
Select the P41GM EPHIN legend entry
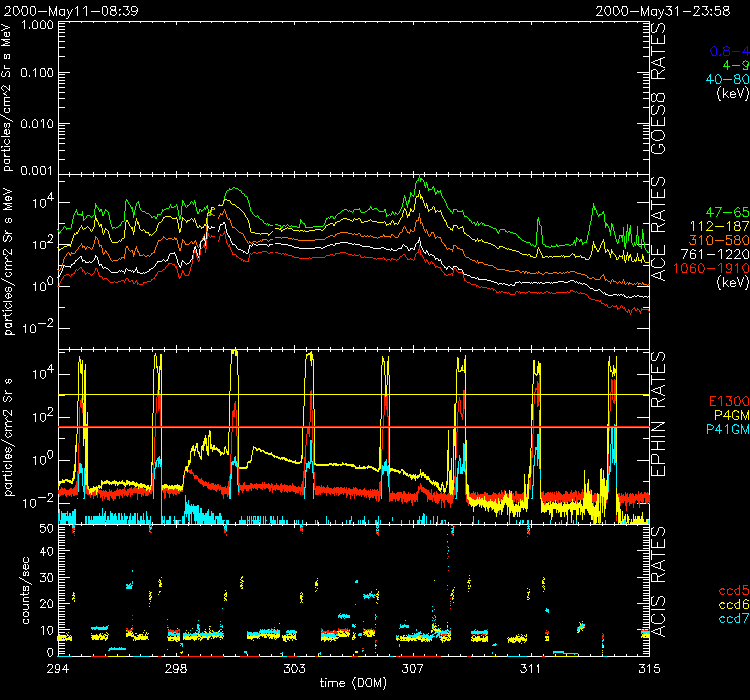(727, 429)
